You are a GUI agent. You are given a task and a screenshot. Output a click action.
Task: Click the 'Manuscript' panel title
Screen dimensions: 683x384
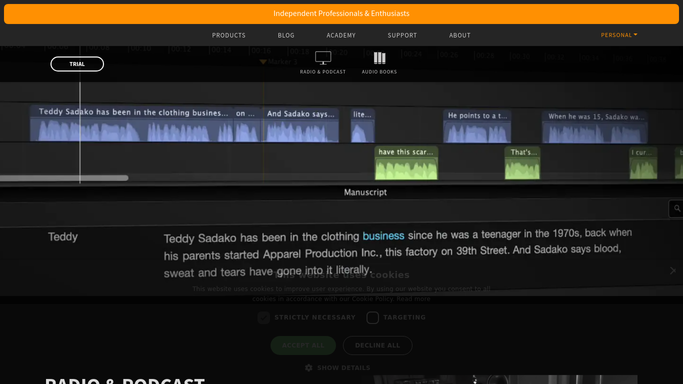pyautogui.click(x=365, y=192)
